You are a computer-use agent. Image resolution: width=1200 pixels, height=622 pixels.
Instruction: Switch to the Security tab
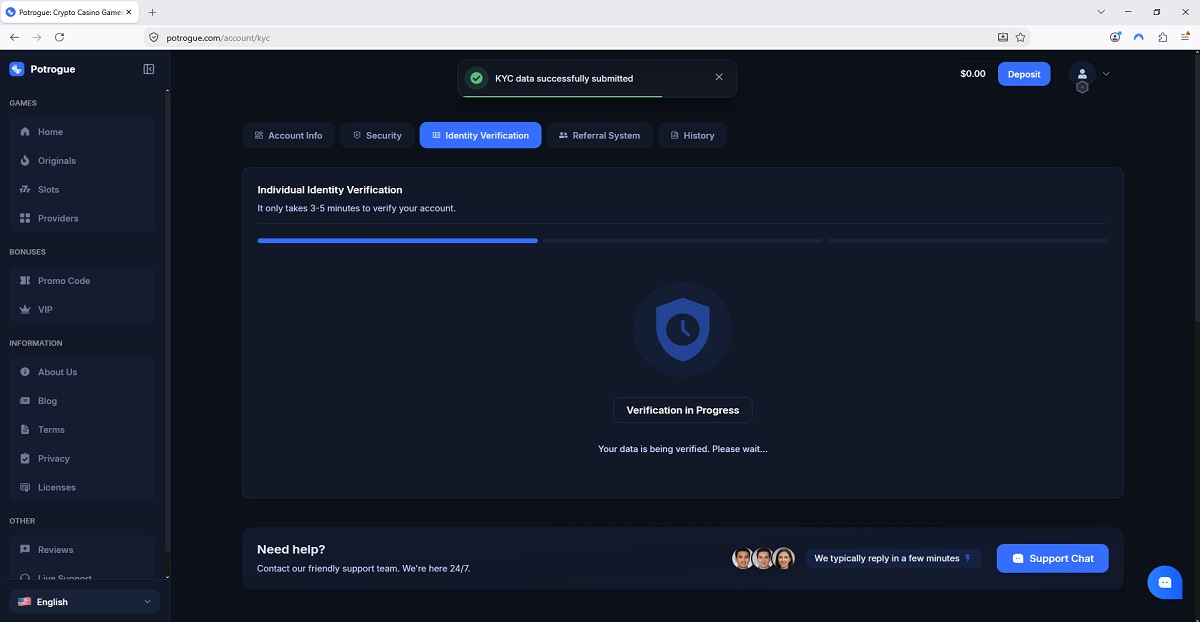[x=377, y=135]
